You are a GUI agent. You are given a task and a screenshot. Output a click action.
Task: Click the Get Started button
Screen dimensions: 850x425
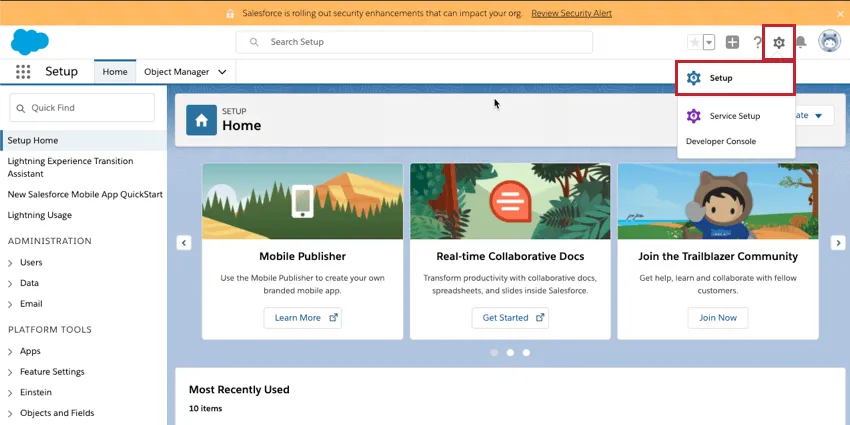pos(510,318)
